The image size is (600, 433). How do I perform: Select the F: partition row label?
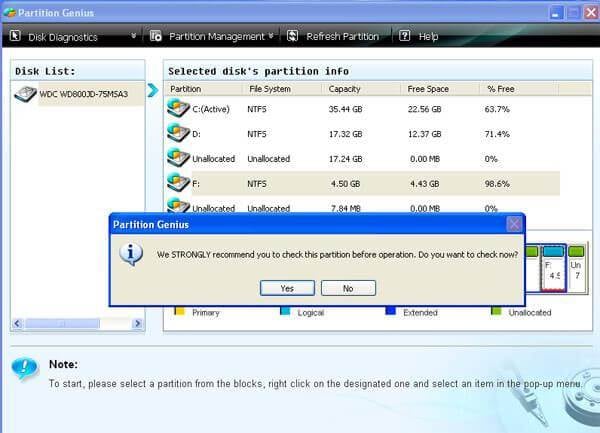tap(196, 184)
